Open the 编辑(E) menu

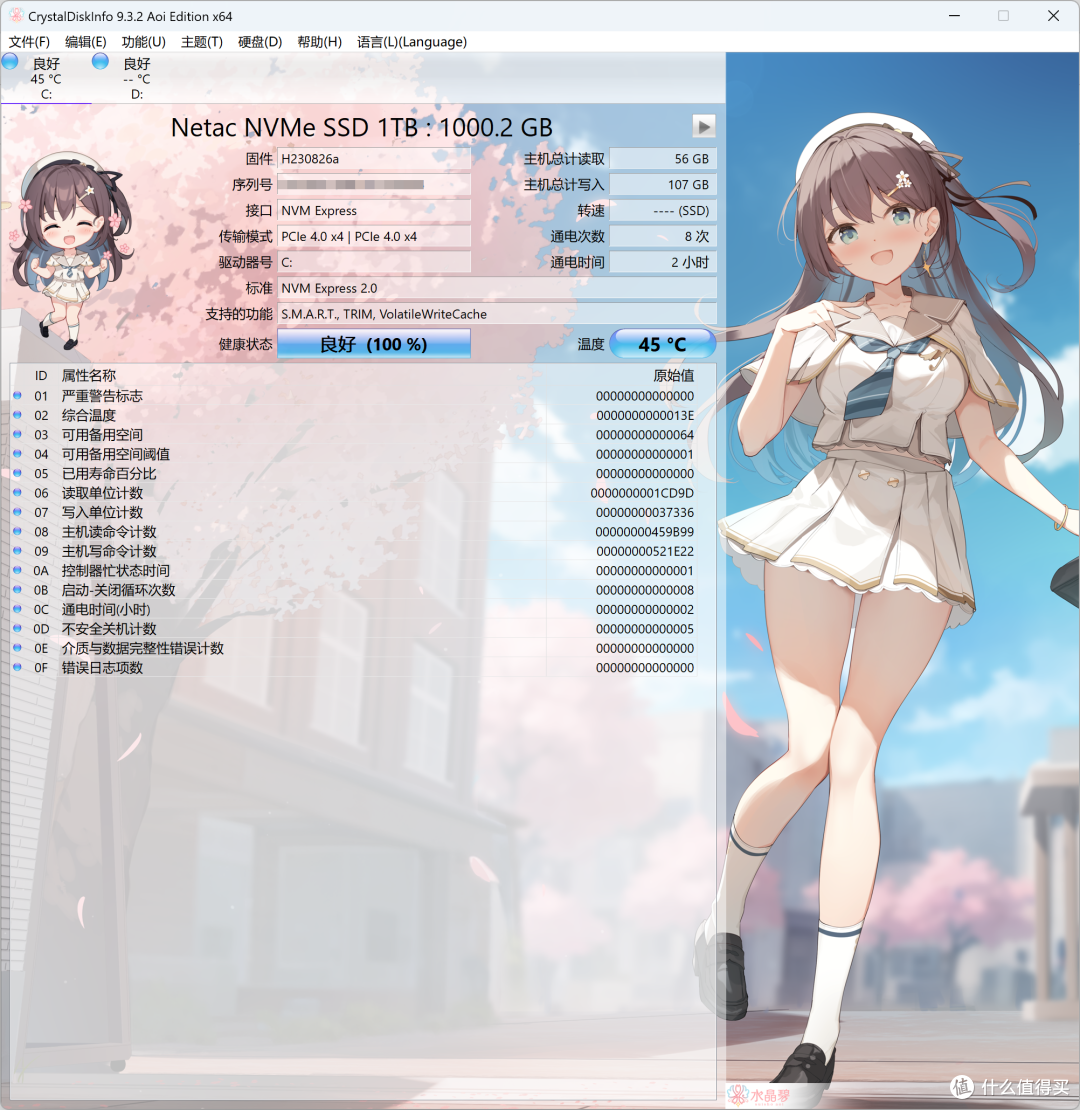pos(86,42)
